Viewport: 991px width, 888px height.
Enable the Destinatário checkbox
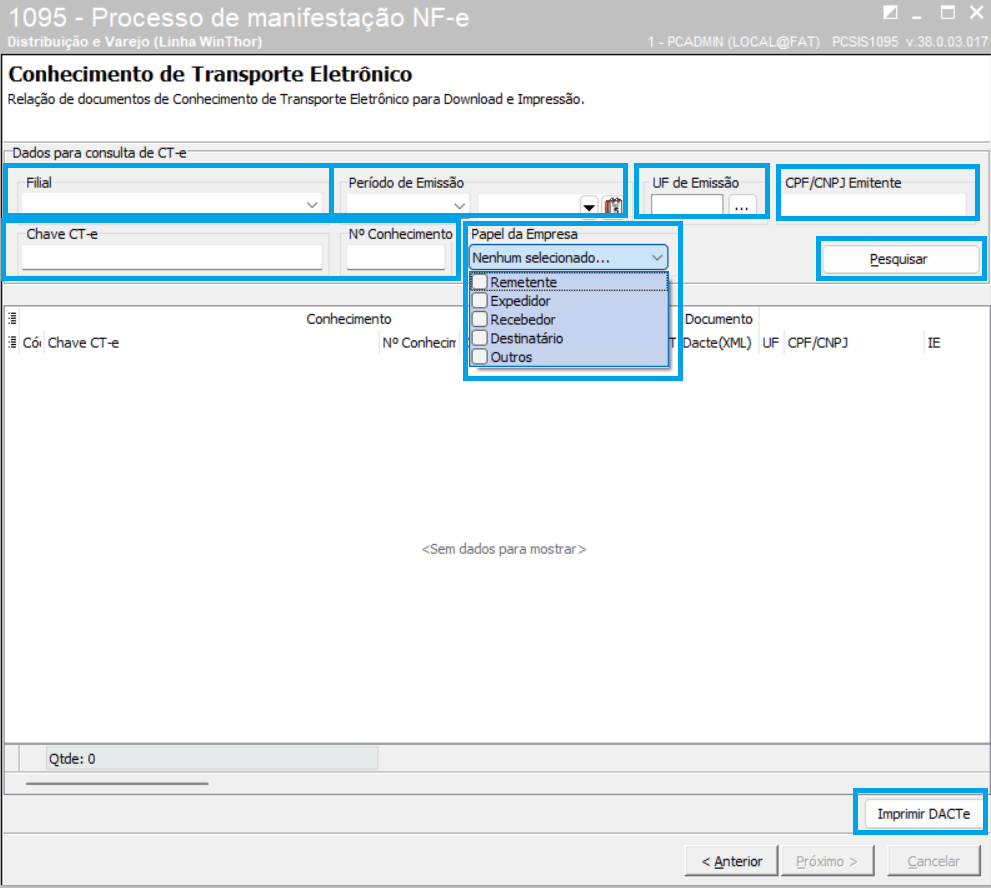480,338
